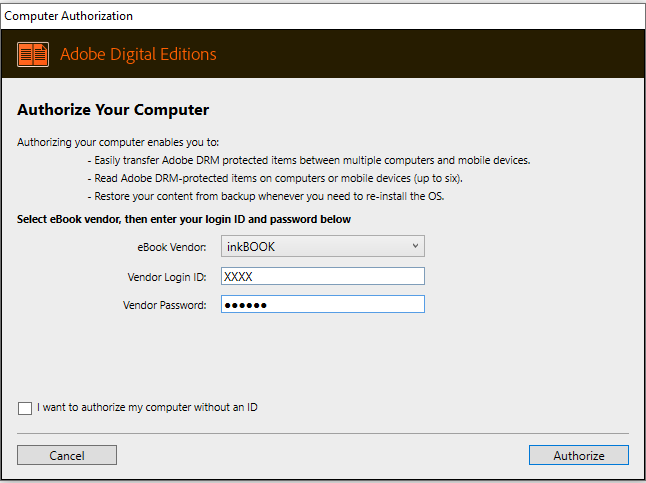Focus the Vendor Password field
646x483 pixels.
point(323,304)
